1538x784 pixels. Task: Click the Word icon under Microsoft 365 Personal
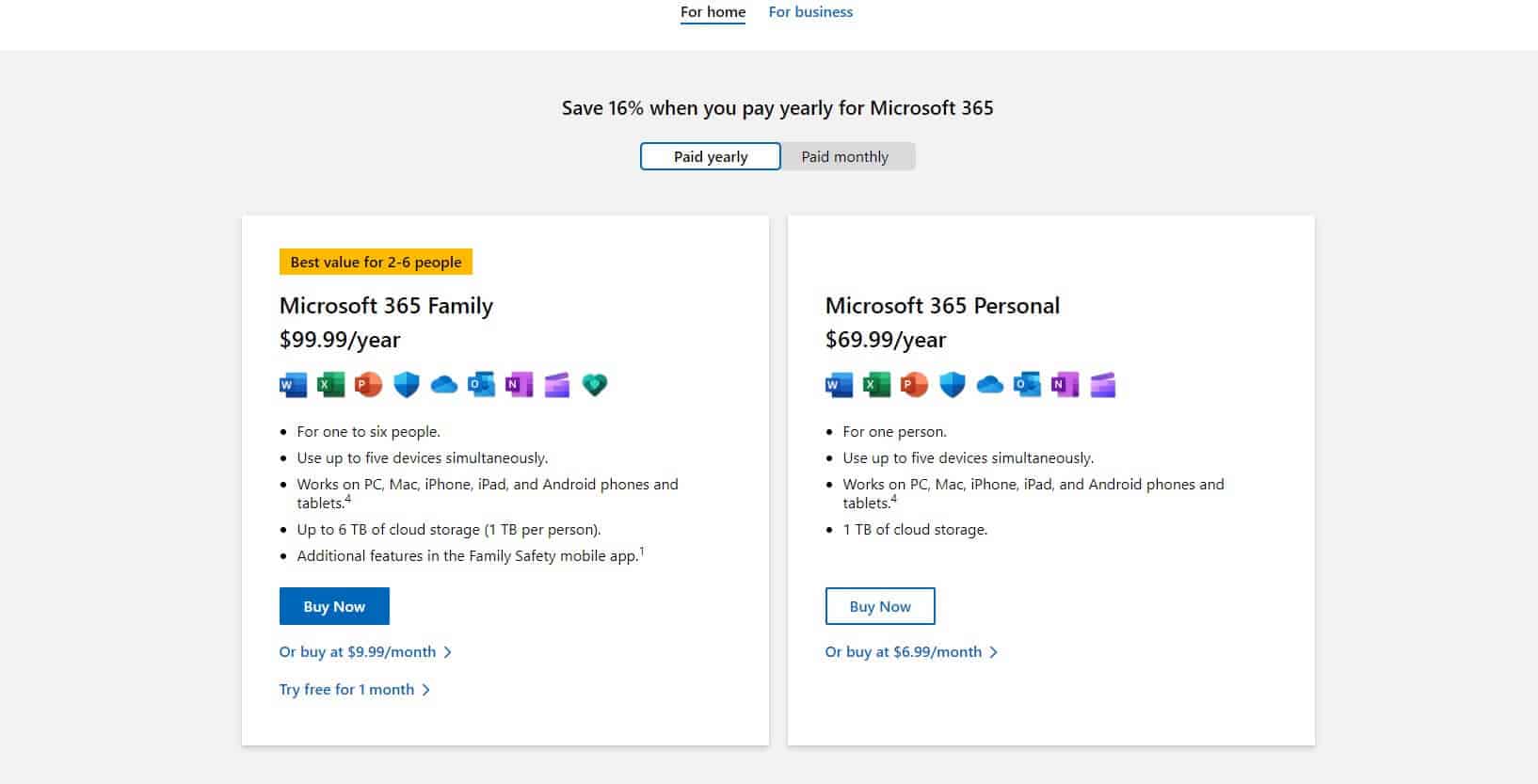click(x=839, y=384)
